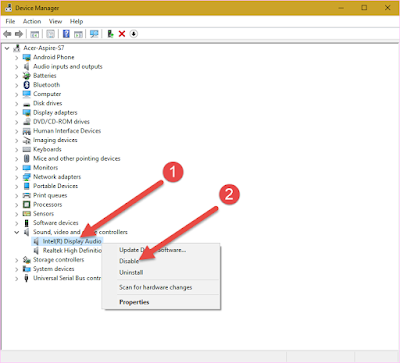Click the Disable down-arrow toolbar icon
The height and width of the screenshot is (363, 400).
(x=133, y=34)
